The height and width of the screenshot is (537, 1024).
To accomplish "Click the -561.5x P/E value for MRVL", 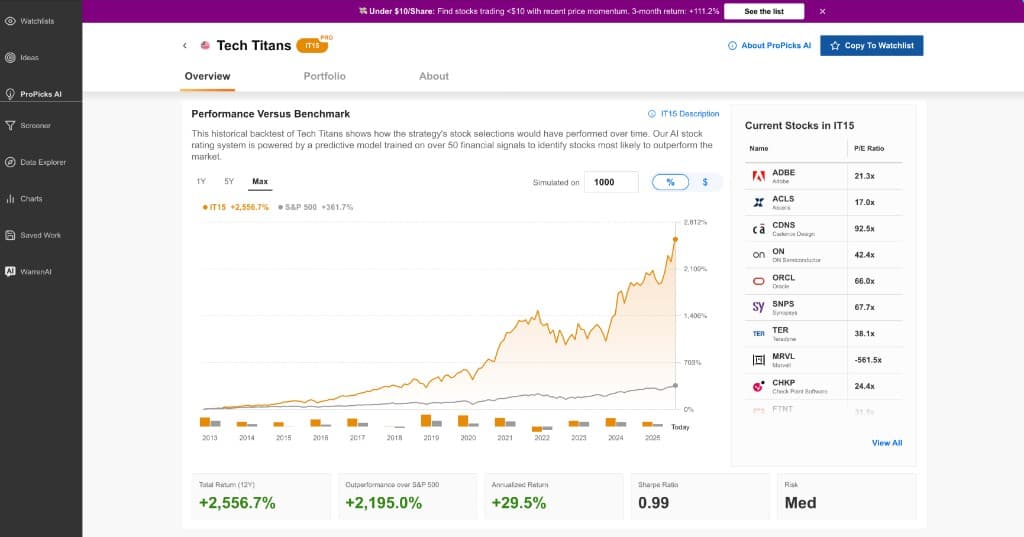I will pos(868,360).
